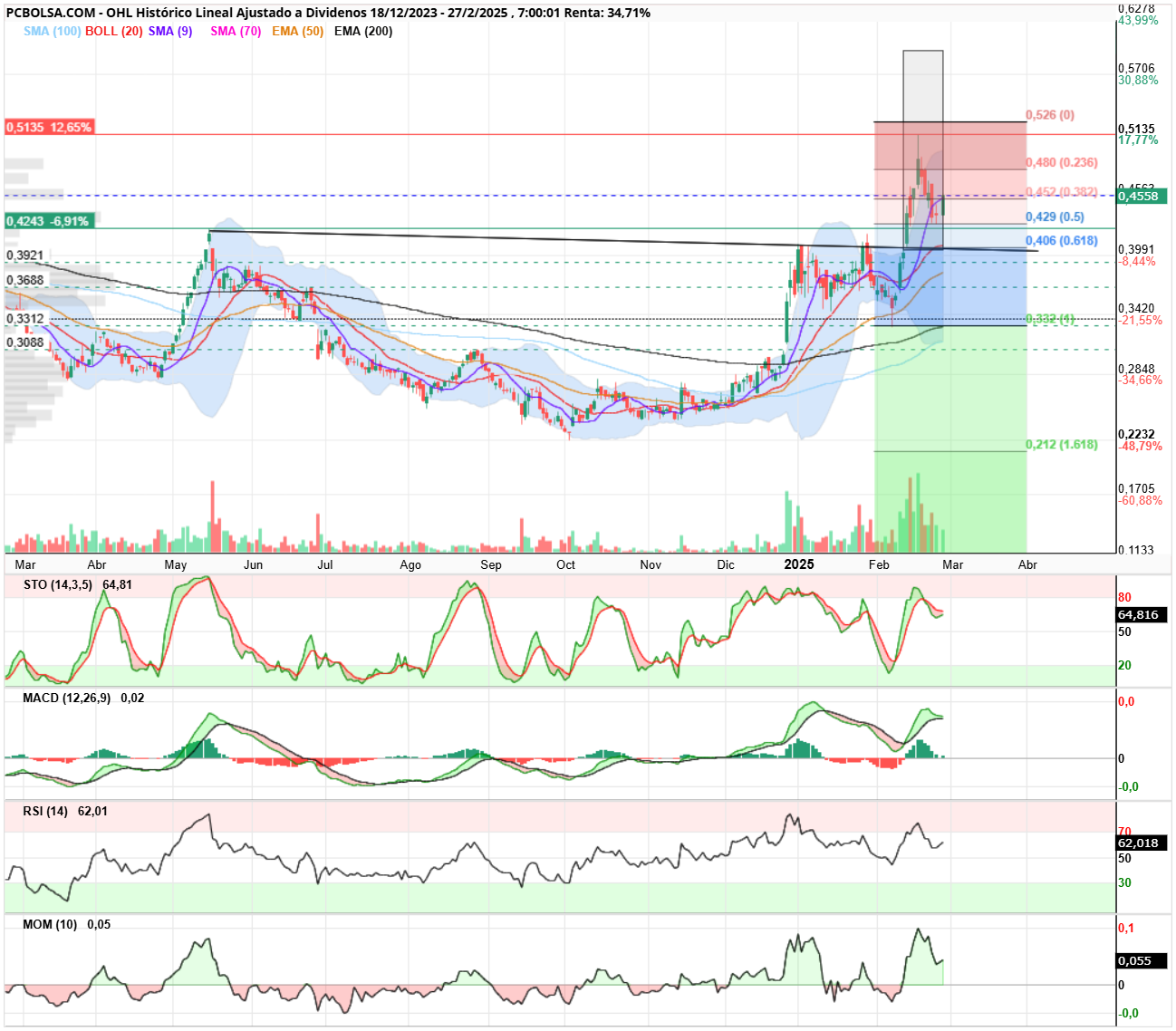The image size is (1176, 1031).
Task: Click the MACD (12,26,9) indicator title
Action: [67, 698]
